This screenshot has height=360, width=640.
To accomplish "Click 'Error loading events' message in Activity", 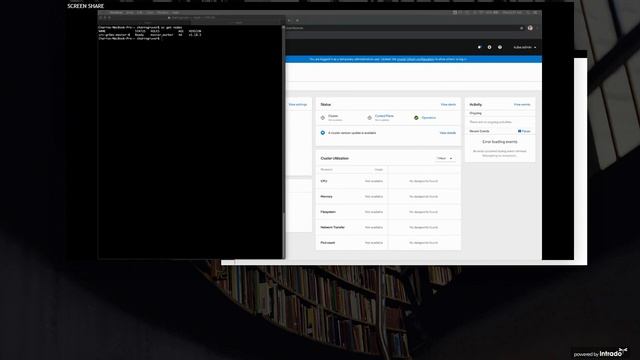I will click(x=500, y=142).
